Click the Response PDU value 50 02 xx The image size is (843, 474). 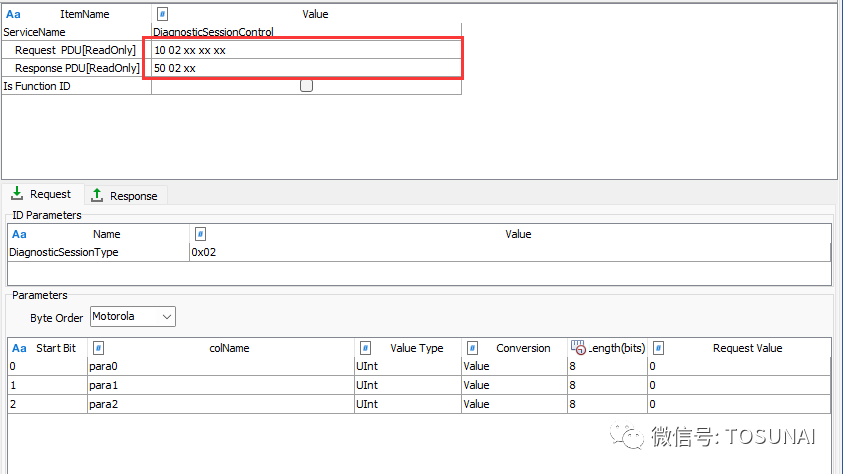(x=306, y=68)
